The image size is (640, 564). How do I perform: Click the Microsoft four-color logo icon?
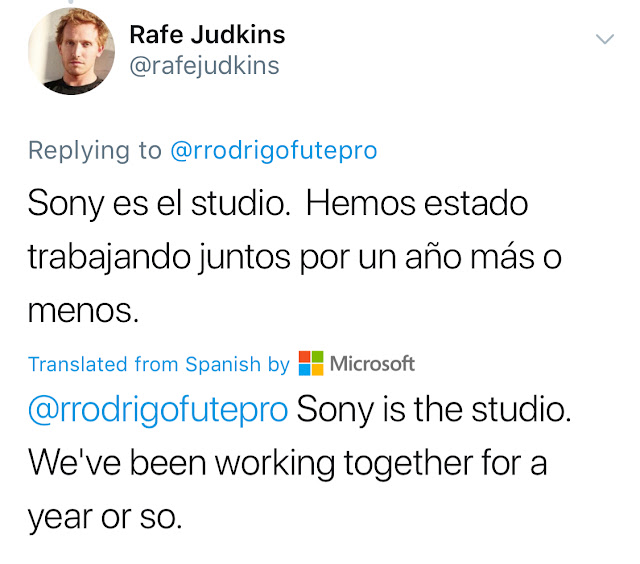[x=311, y=364]
